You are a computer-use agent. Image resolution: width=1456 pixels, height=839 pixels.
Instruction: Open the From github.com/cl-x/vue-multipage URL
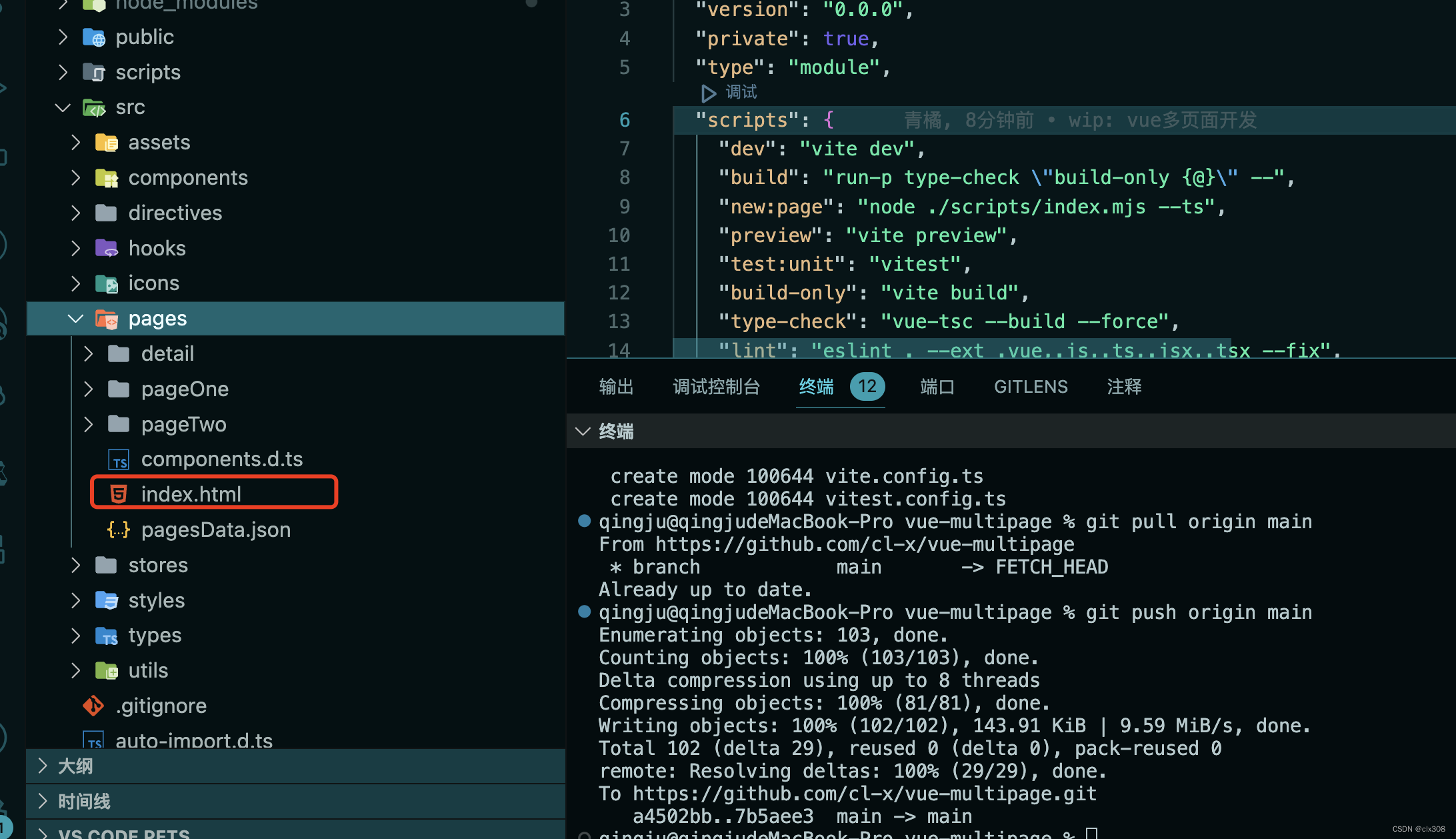pos(865,544)
